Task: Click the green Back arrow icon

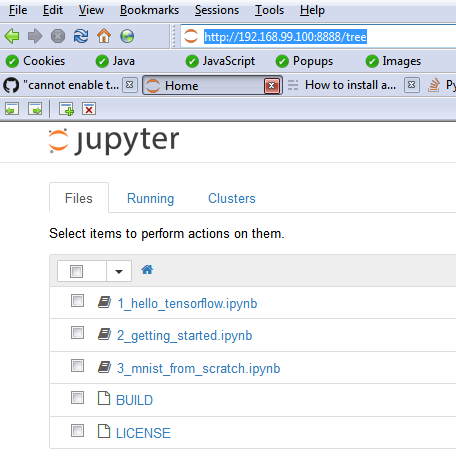Action: coord(12,36)
